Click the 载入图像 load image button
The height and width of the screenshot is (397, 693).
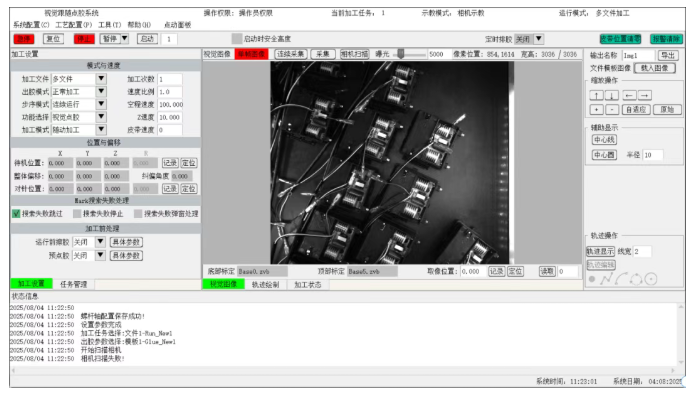click(655, 68)
